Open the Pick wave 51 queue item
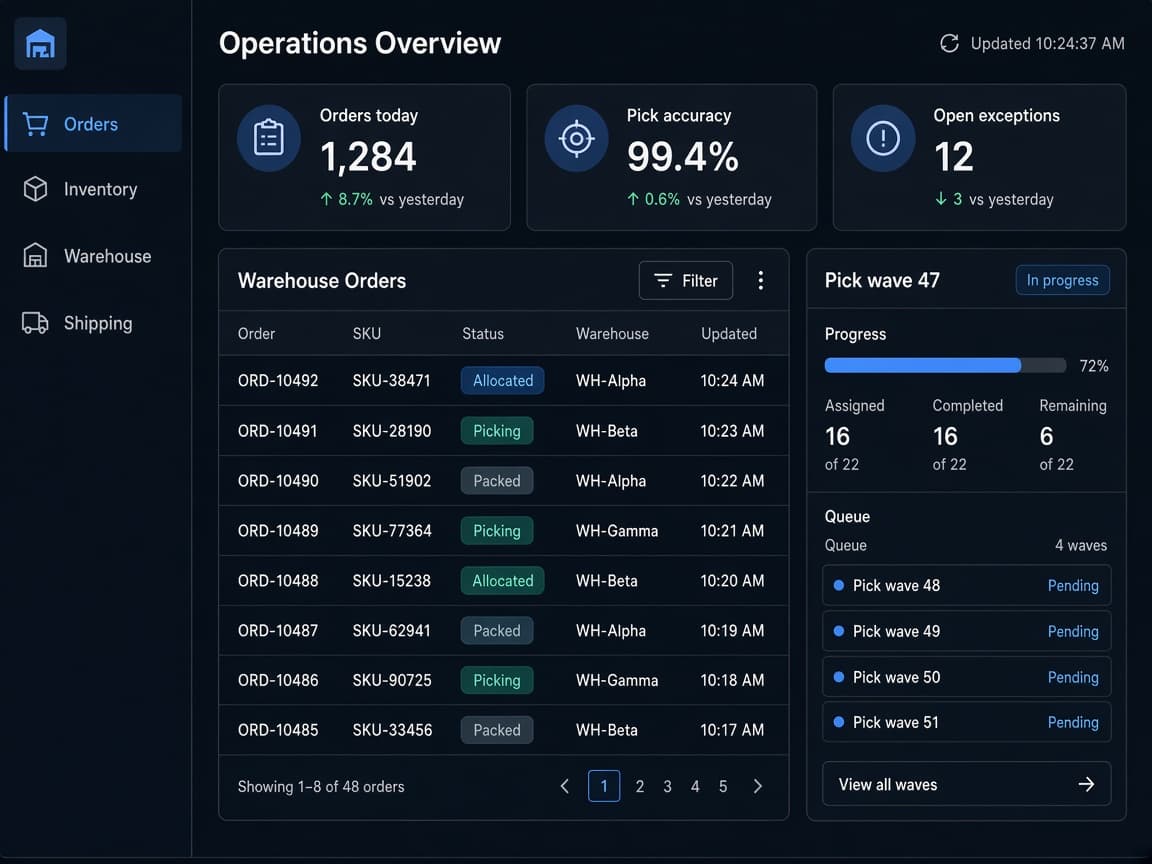Viewport: 1152px width, 864px height. click(966, 722)
